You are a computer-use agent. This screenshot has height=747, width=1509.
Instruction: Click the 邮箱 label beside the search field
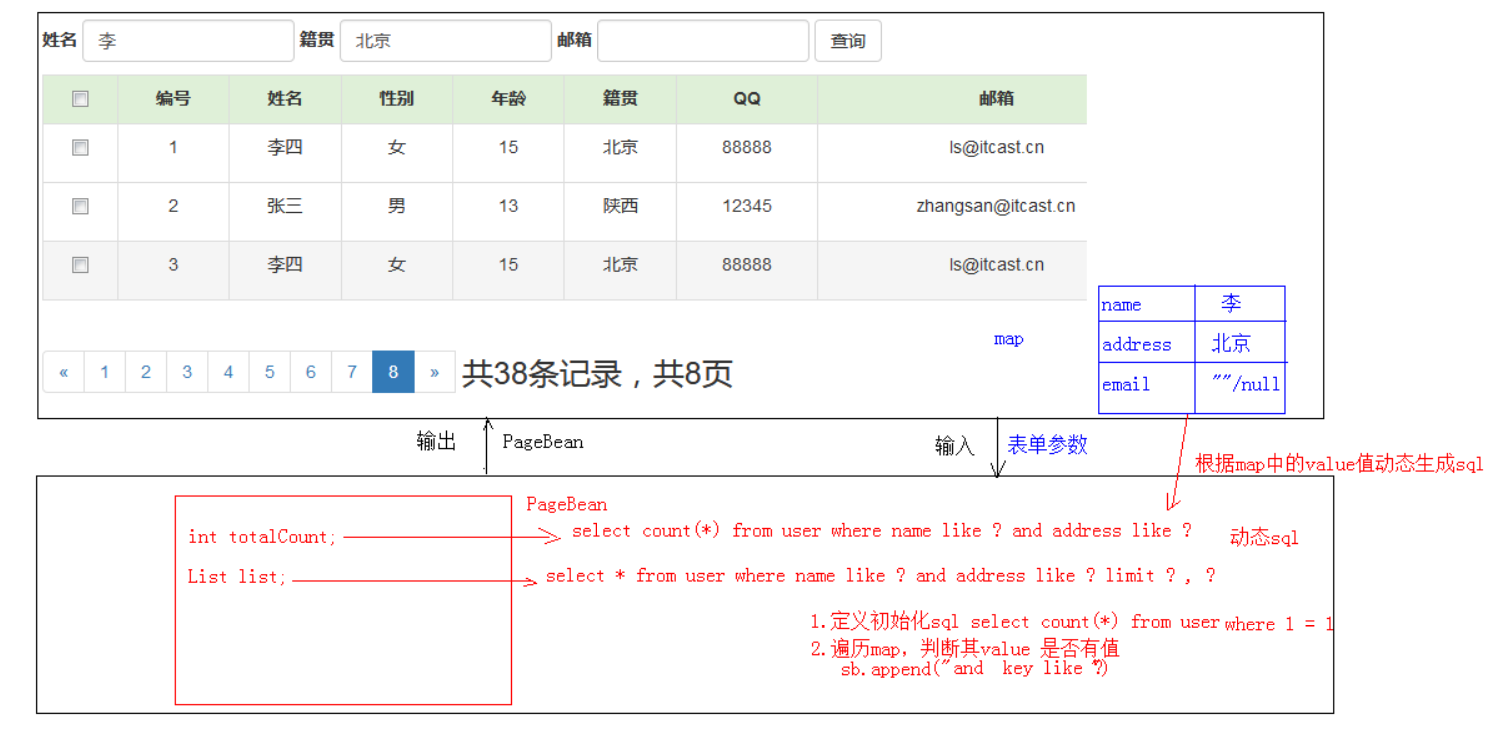coord(575,40)
